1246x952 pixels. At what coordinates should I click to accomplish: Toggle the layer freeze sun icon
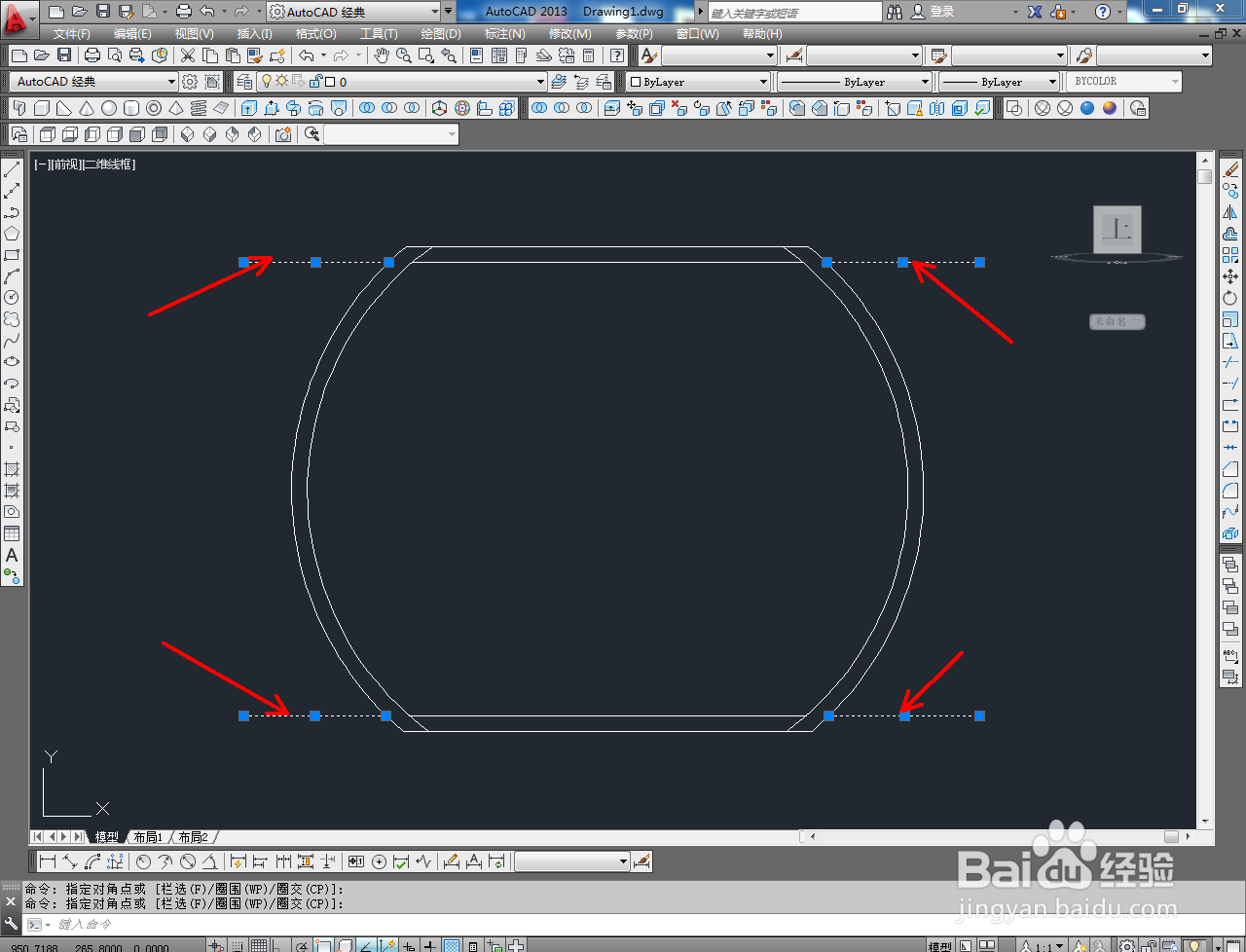point(281,82)
